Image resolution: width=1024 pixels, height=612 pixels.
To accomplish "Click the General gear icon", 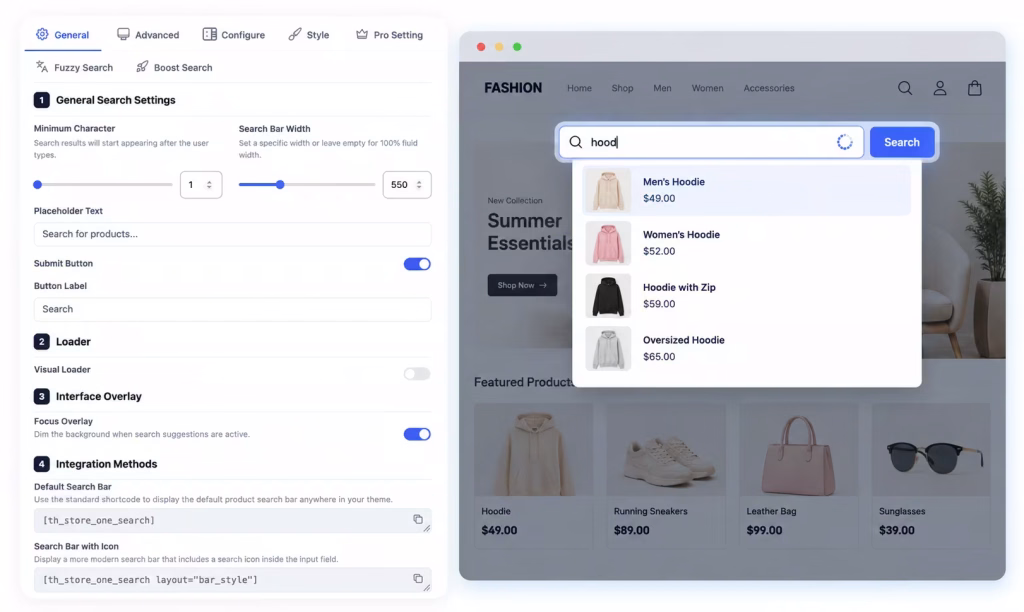I will pyautogui.click(x=42, y=34).
